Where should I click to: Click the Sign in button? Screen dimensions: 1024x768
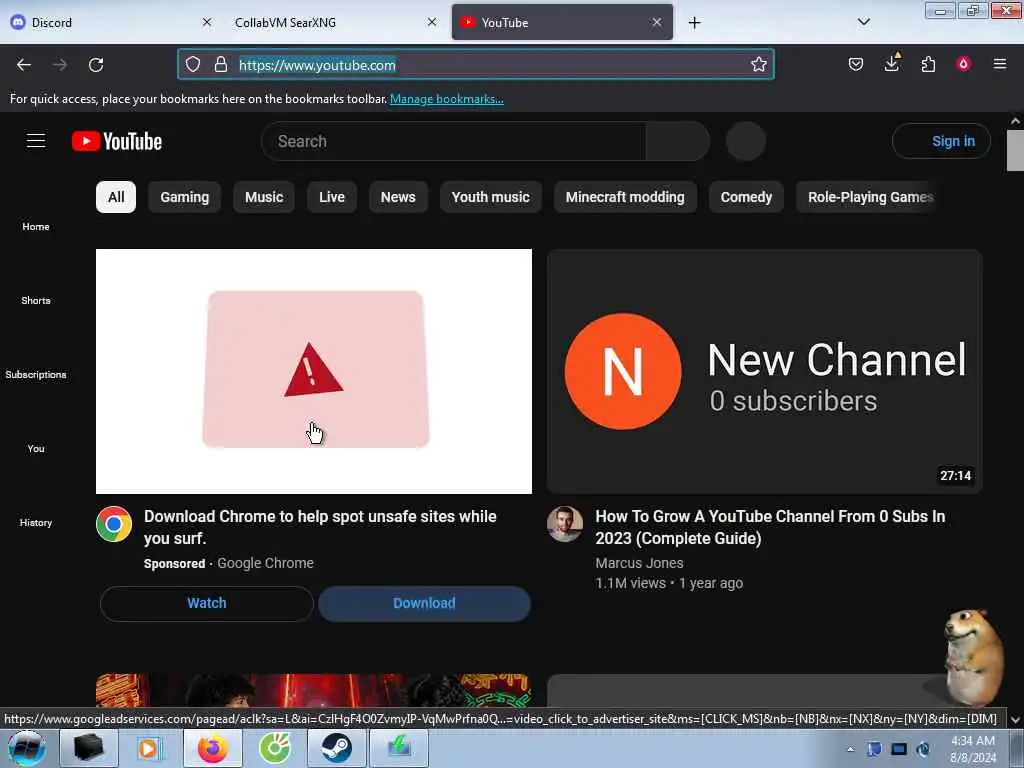pos(941,141)
